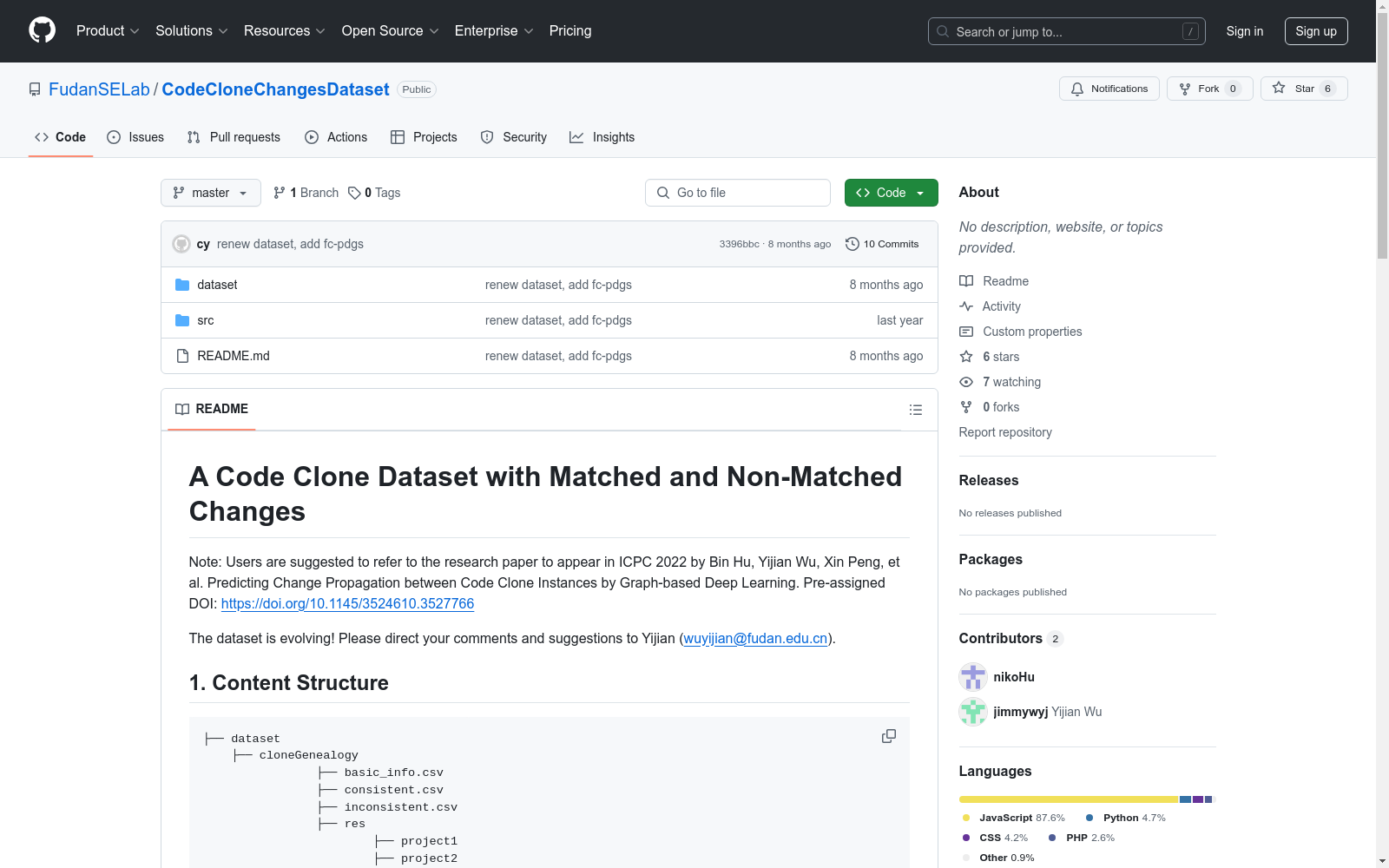Click the README.md file icon
Screen dimensions: 1389x868
pyautogui.click(x=182, y=356)
